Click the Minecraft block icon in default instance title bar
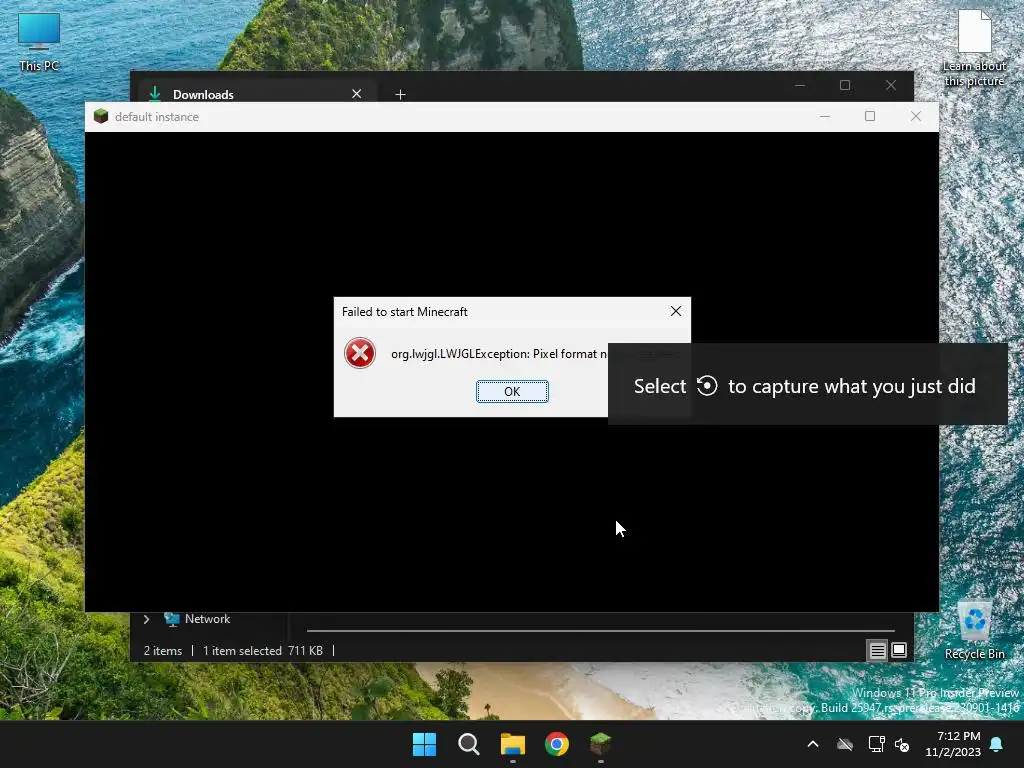 101,116
